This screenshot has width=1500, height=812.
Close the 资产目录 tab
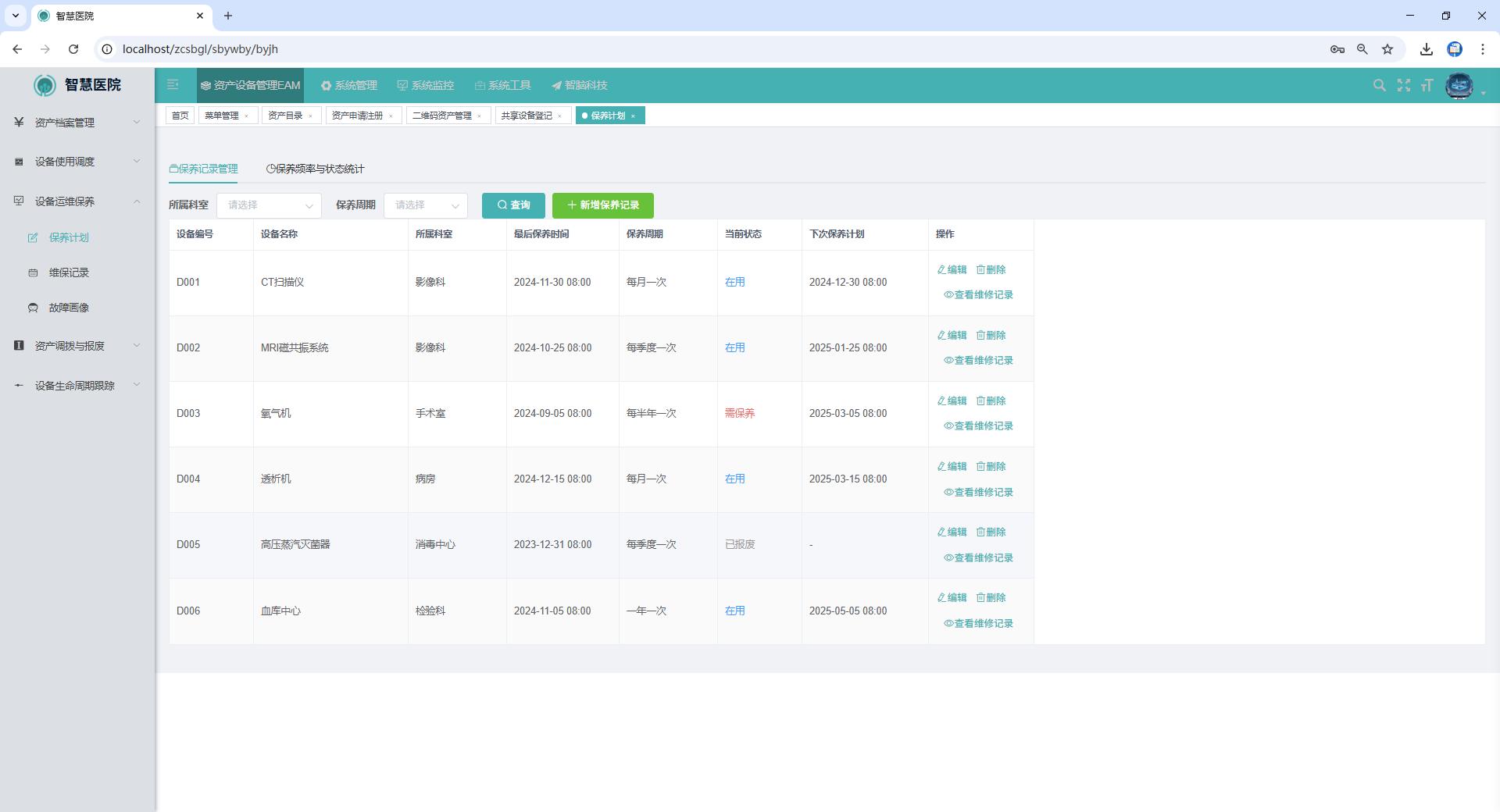(310, 116)
